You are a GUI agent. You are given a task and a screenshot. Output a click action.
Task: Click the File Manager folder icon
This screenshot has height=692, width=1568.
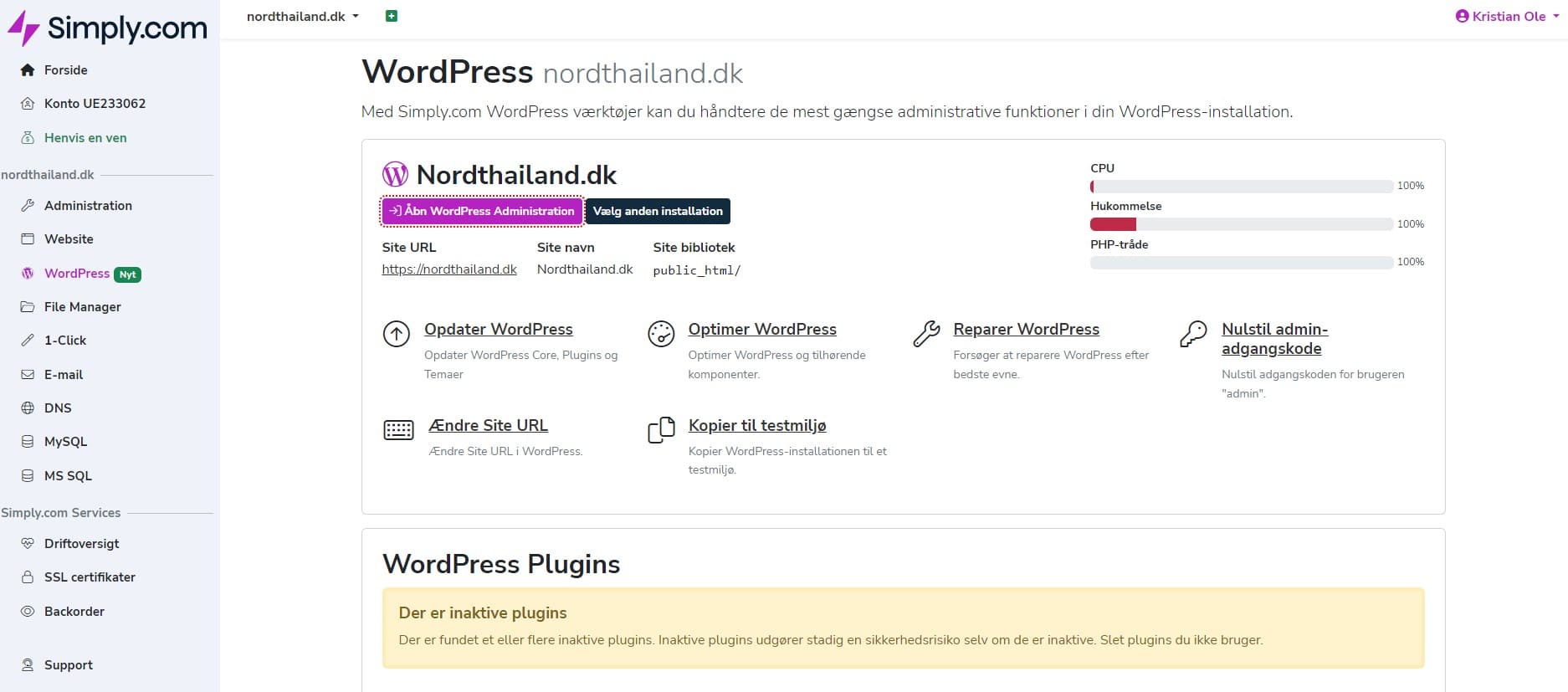(x=28, y=307)
